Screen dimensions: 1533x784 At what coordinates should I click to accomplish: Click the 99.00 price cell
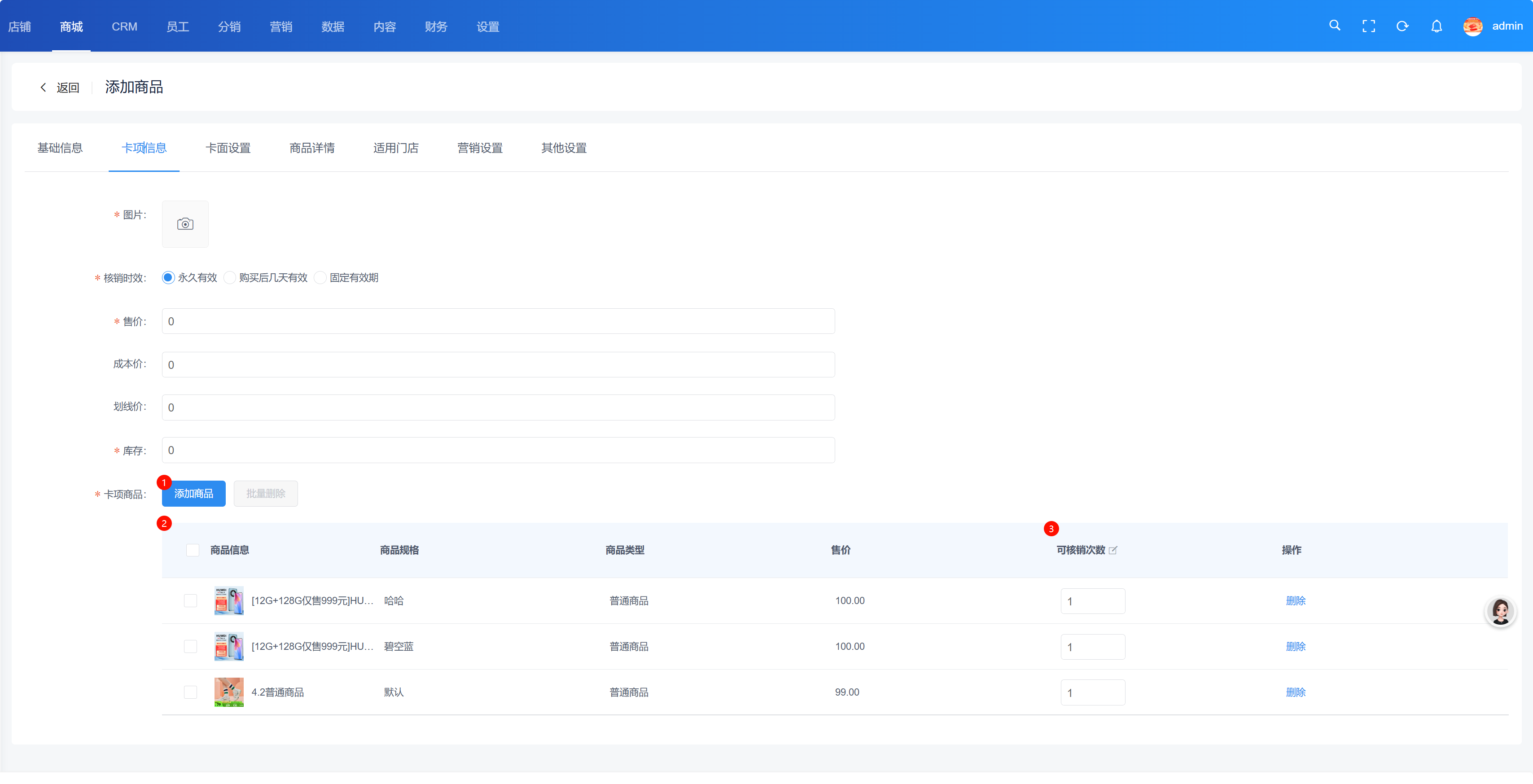point(847,692)
